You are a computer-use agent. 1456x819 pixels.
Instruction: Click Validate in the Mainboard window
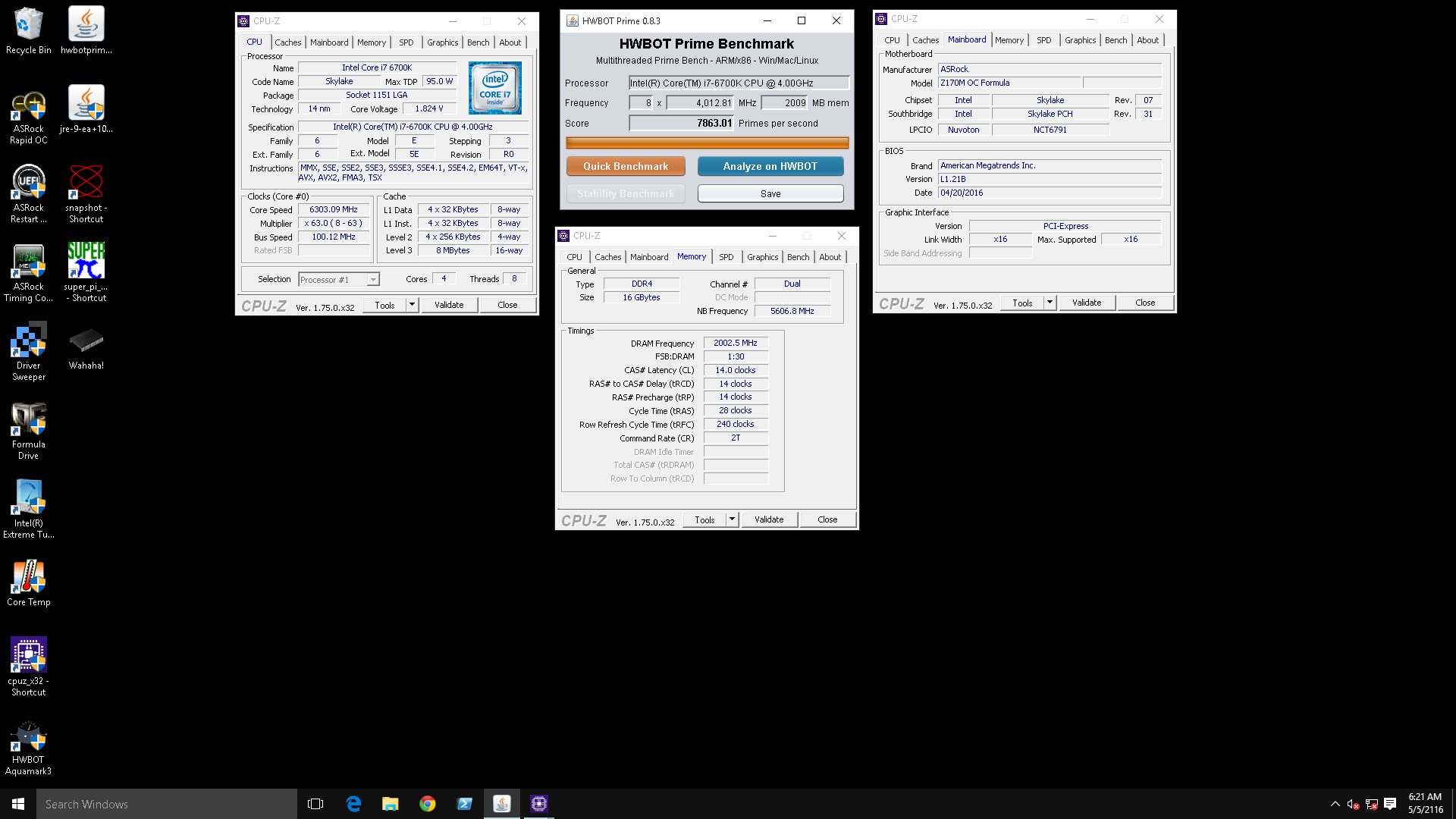coord(1087,303)
